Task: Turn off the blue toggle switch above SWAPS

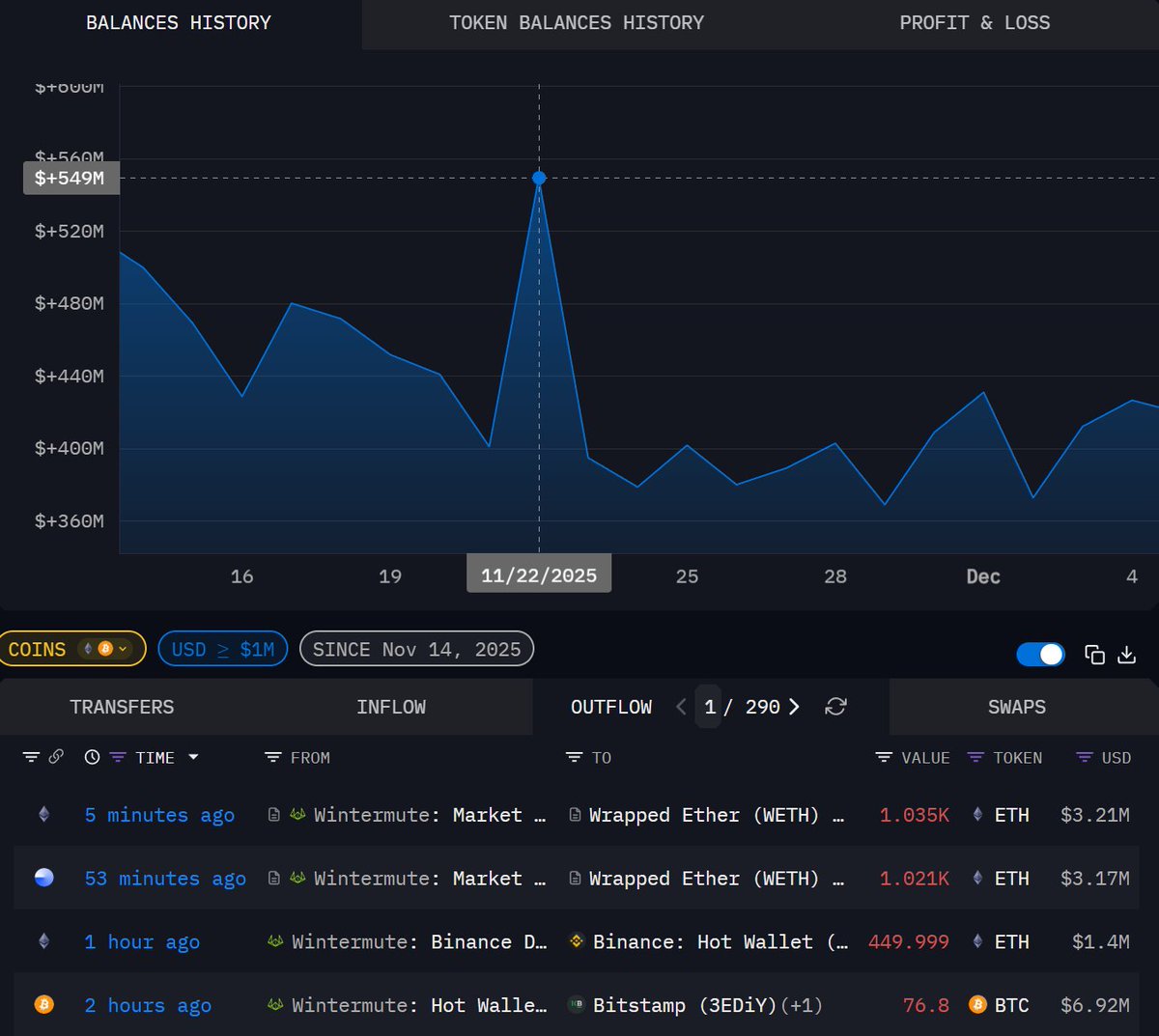Action: (x=1040, y=655)
